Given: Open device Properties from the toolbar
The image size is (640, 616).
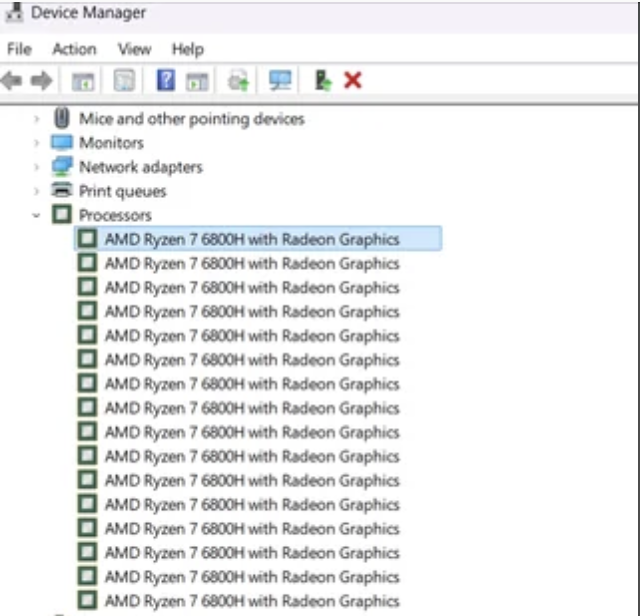Looking at the screenshot, I should [124, 80].
